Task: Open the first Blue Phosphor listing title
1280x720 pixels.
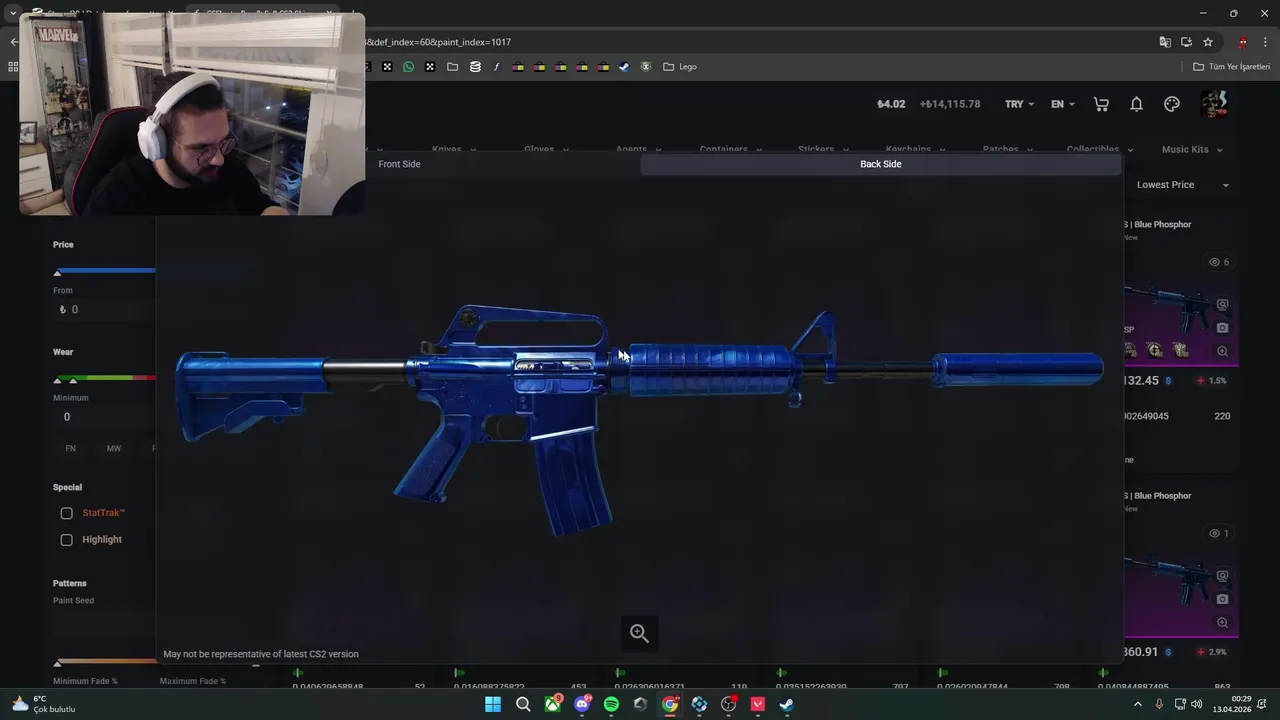Action: [1158, 225]
